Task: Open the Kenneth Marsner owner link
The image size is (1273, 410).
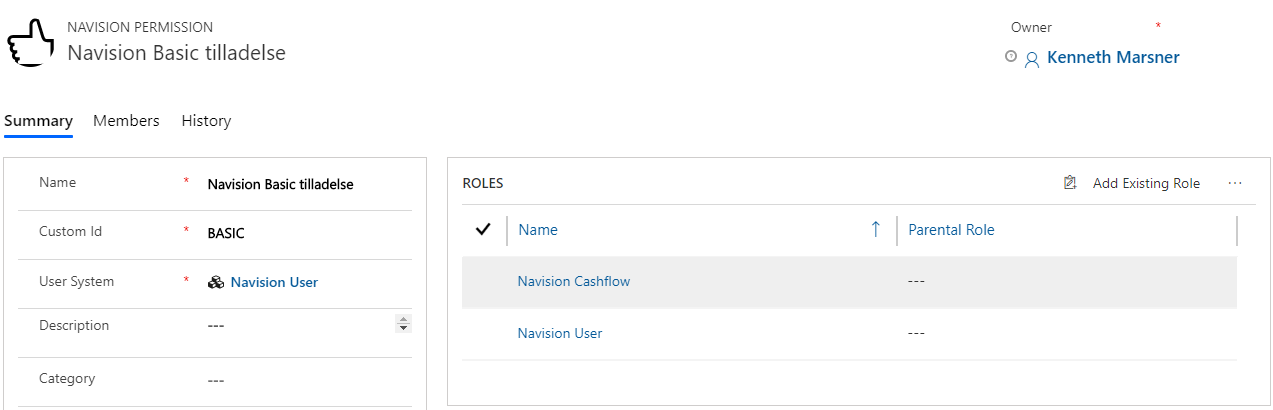Action: [1113, 58]
